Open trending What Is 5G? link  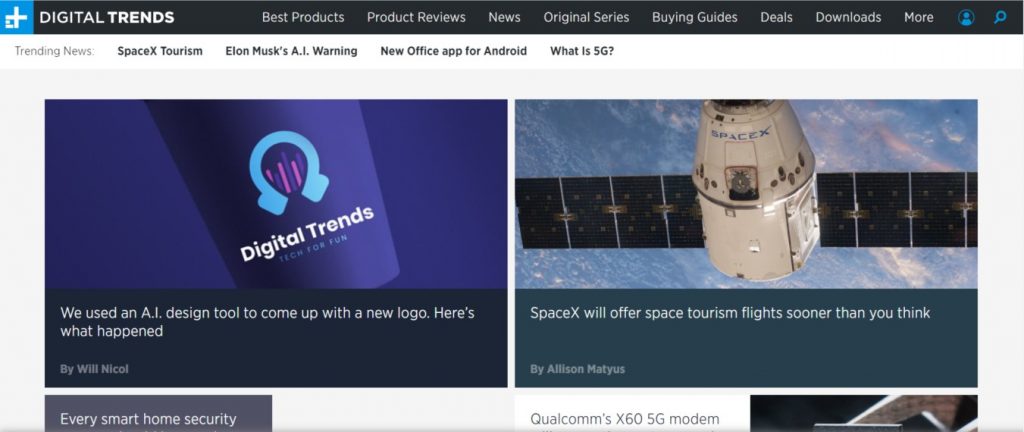pyautogui.click(x=582, y=51)
